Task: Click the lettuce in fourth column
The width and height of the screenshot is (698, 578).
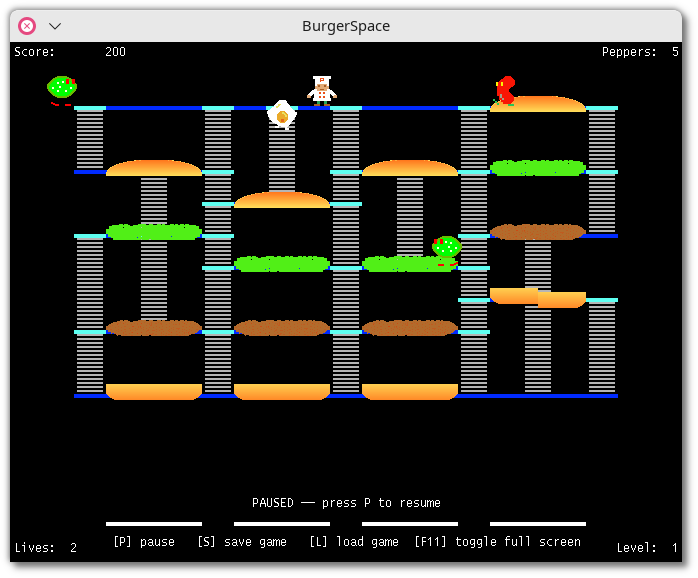Action: coord(538,168)
